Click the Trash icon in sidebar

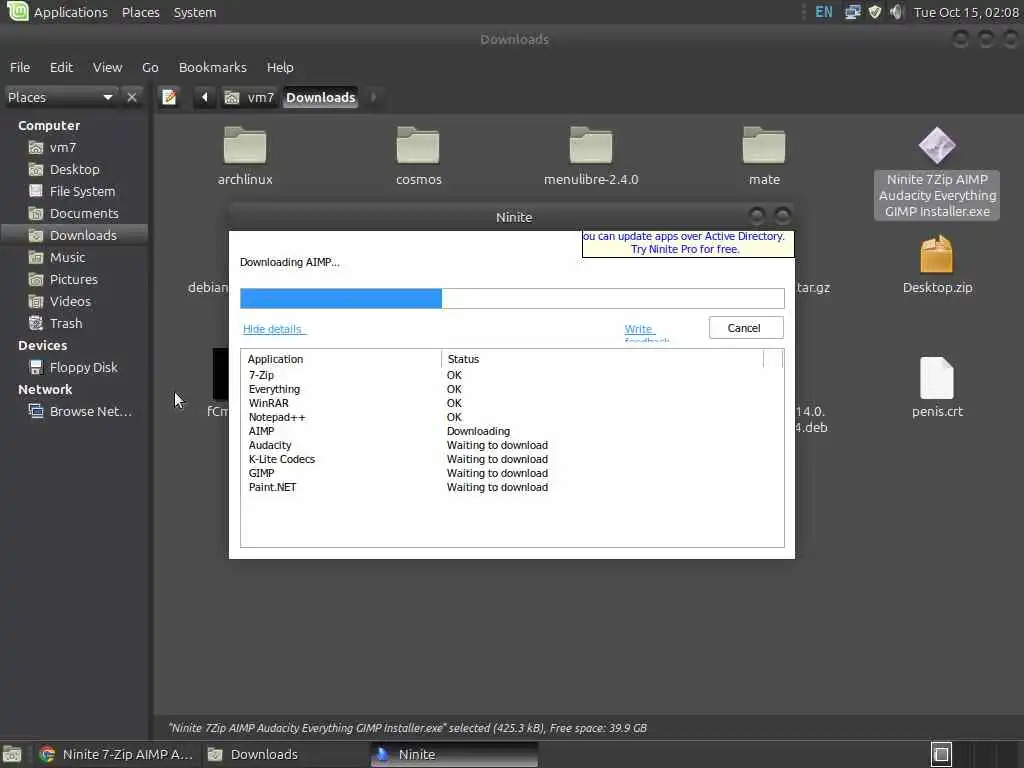tap(36, 323)
